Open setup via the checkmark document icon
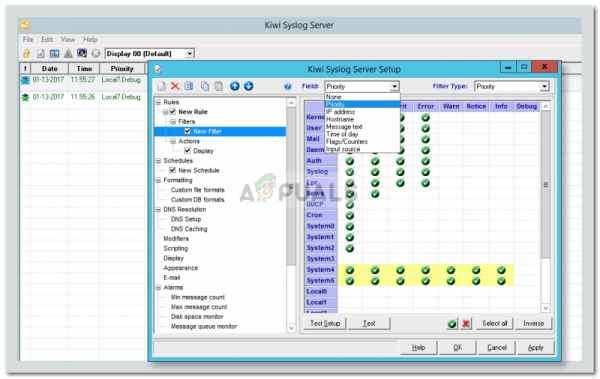Viewport: 600px width, 379px height. tap(41, 54)
